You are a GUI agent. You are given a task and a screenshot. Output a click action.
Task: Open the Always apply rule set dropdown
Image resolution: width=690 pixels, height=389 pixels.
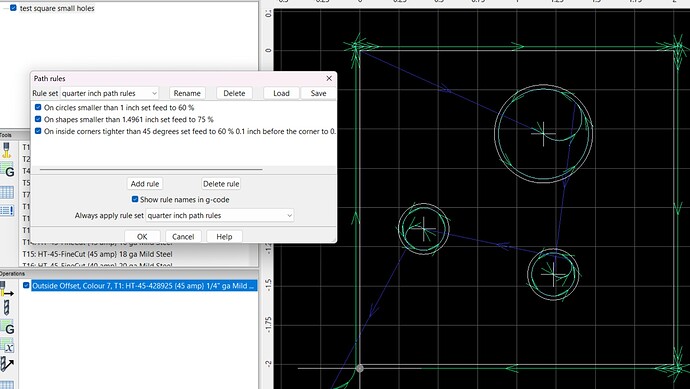coord(220,216)
